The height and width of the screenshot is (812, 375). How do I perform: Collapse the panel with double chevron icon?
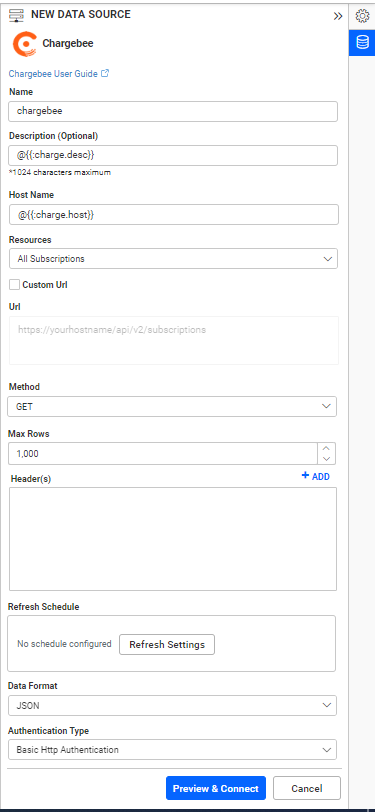338,16
